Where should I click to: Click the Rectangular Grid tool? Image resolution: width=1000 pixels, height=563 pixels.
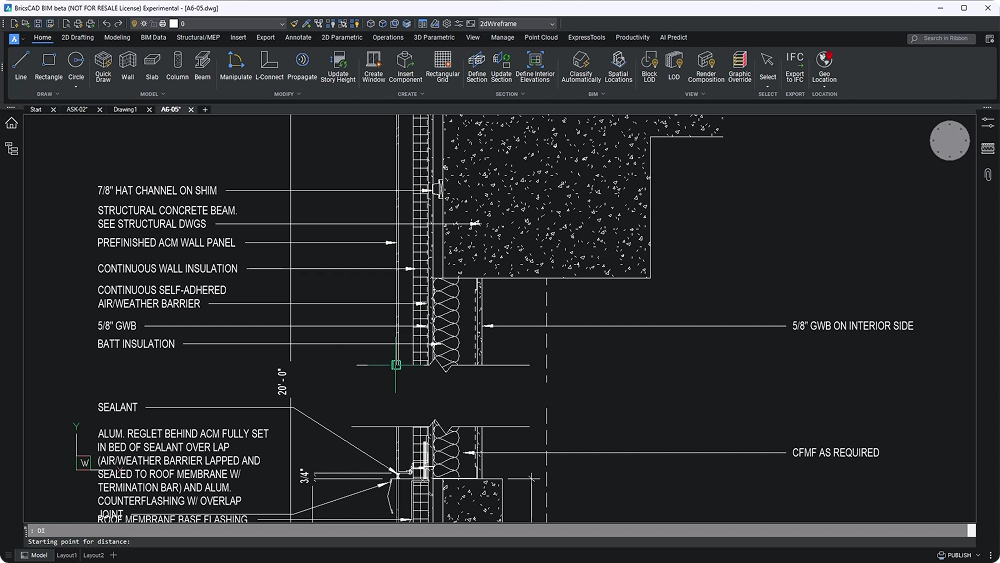point(443,66)
